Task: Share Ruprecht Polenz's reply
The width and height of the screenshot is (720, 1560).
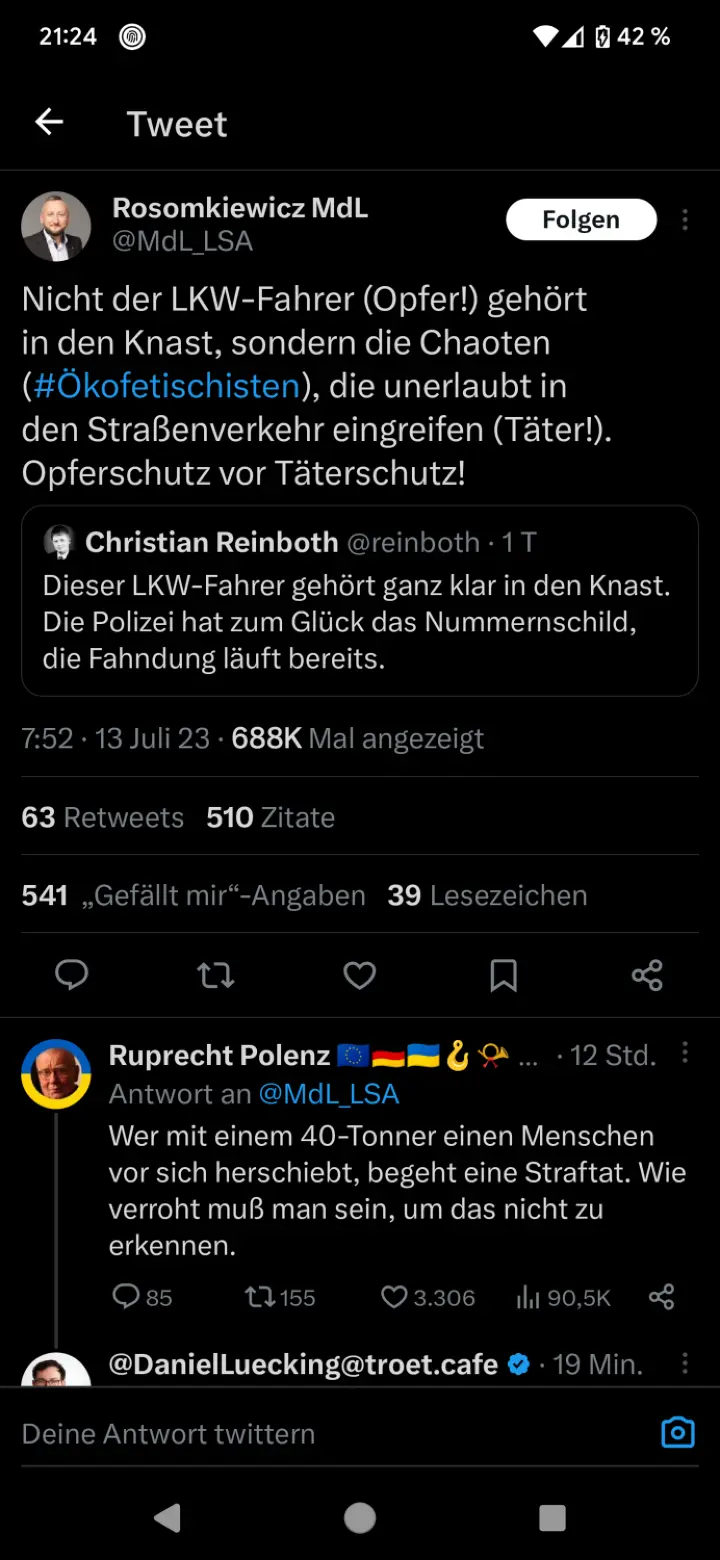Action: (662, 1297)
